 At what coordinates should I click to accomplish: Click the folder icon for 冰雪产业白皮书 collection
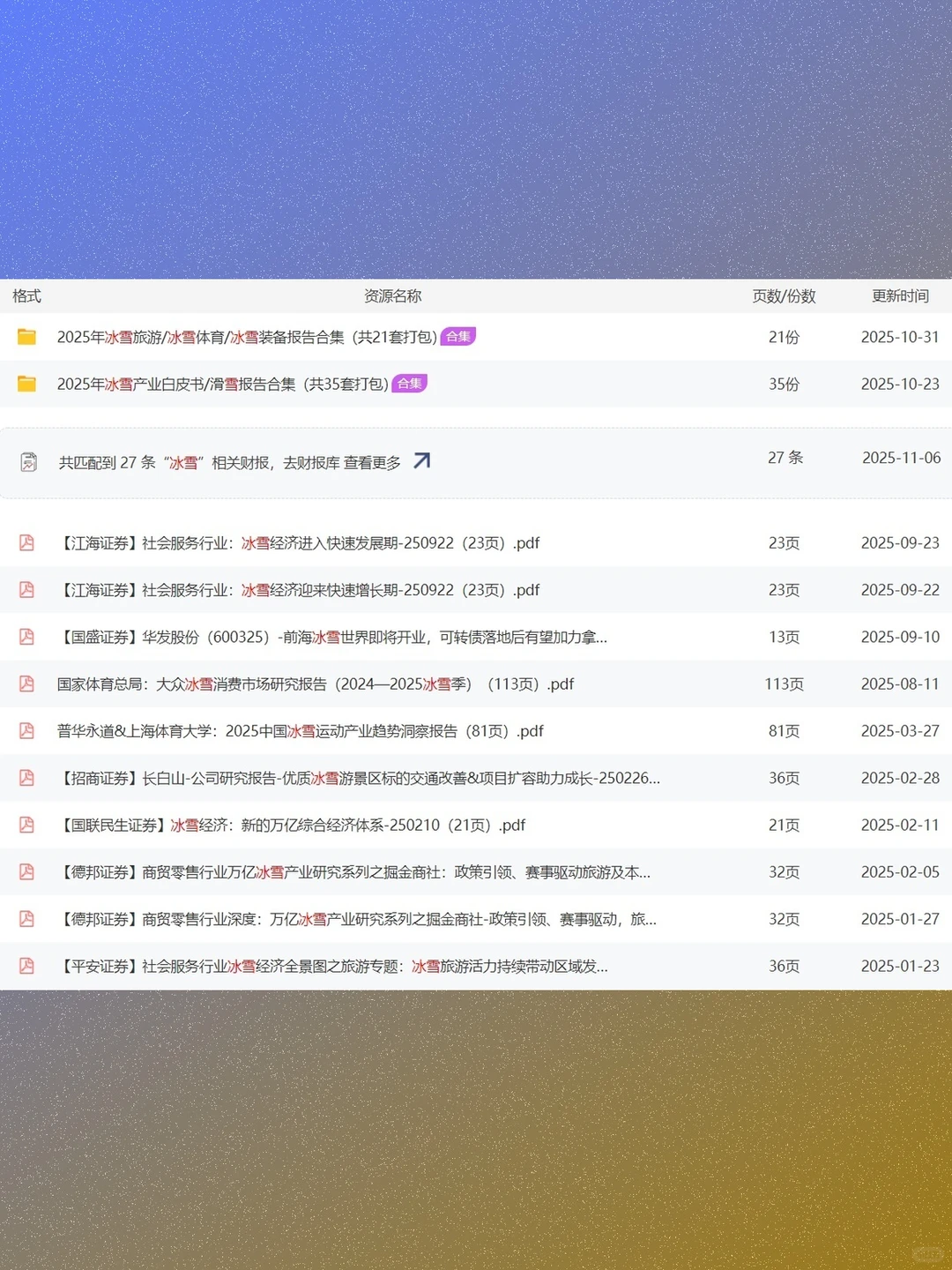click(27, 384)
